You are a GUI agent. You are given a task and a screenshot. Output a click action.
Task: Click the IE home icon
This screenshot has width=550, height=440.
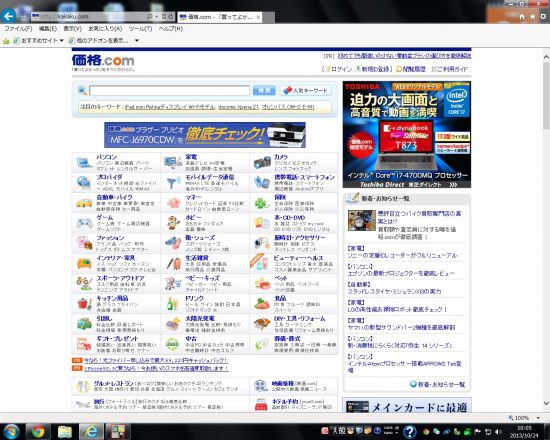522,16
